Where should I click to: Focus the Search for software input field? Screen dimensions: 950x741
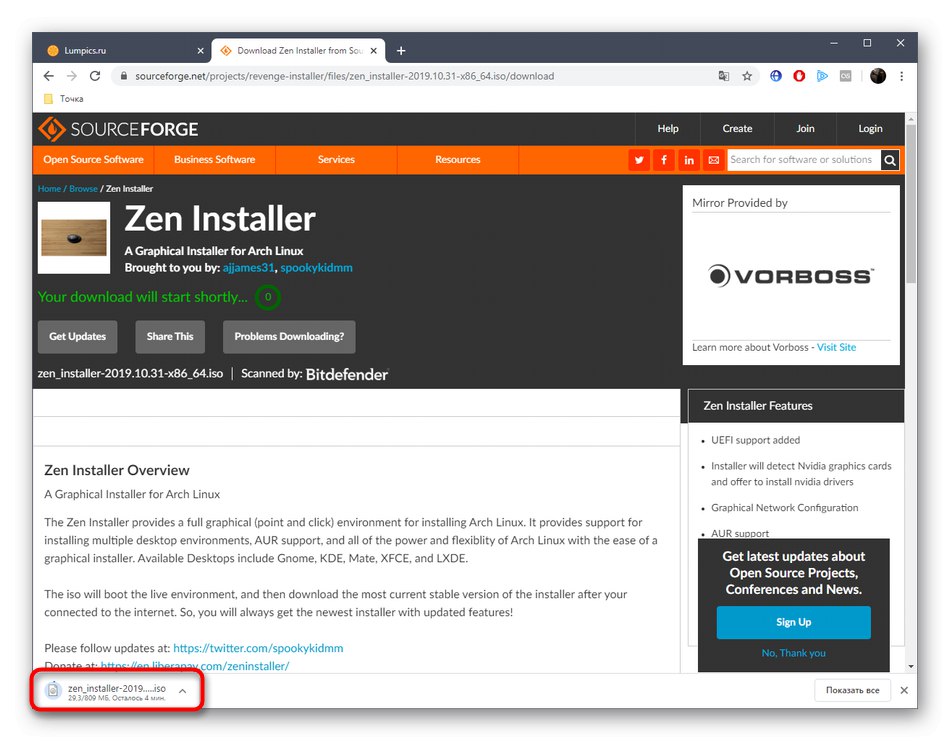[803, 160]
